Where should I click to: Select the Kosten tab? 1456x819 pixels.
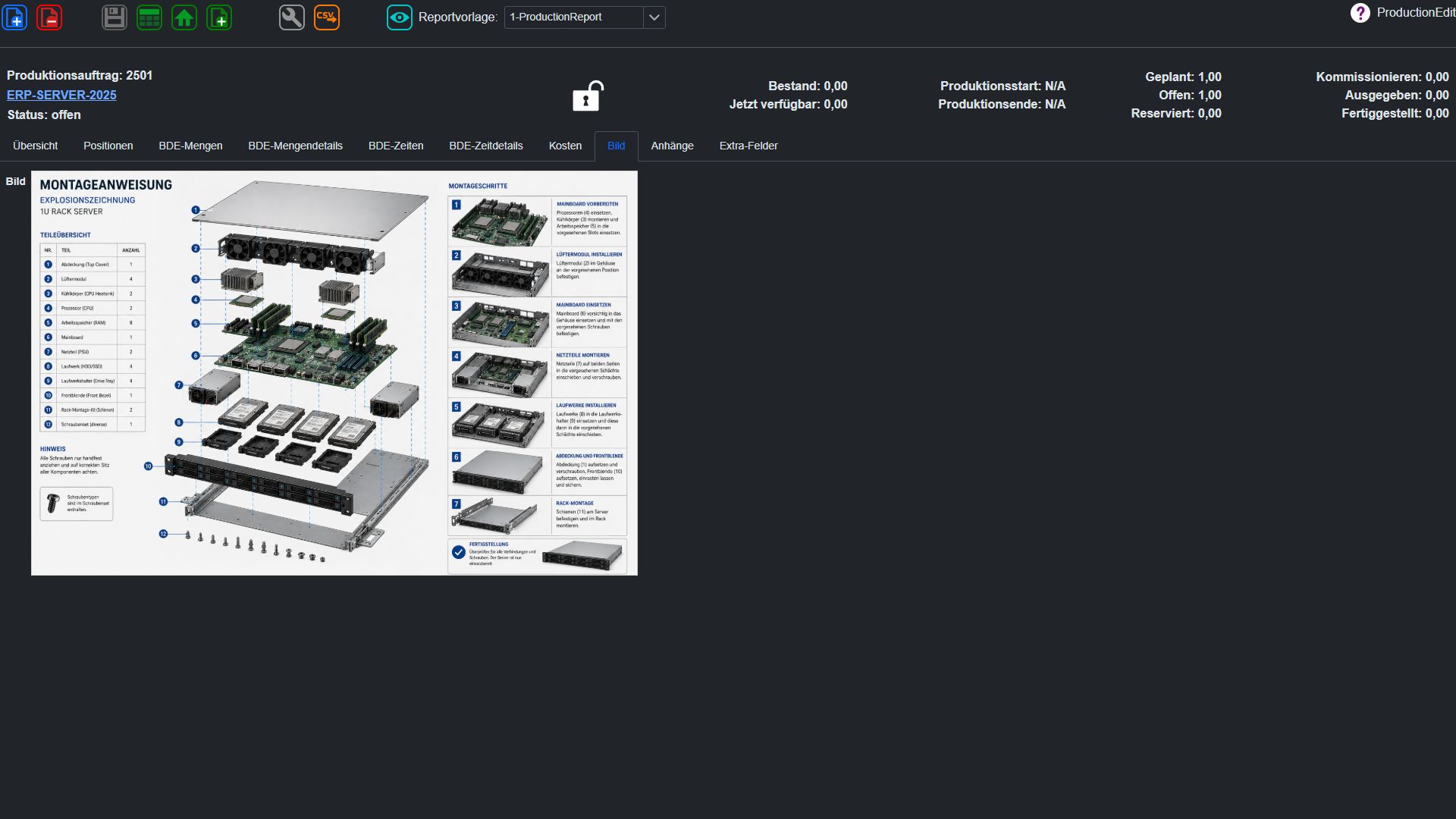pyautogui.click(x=566, y=146)
